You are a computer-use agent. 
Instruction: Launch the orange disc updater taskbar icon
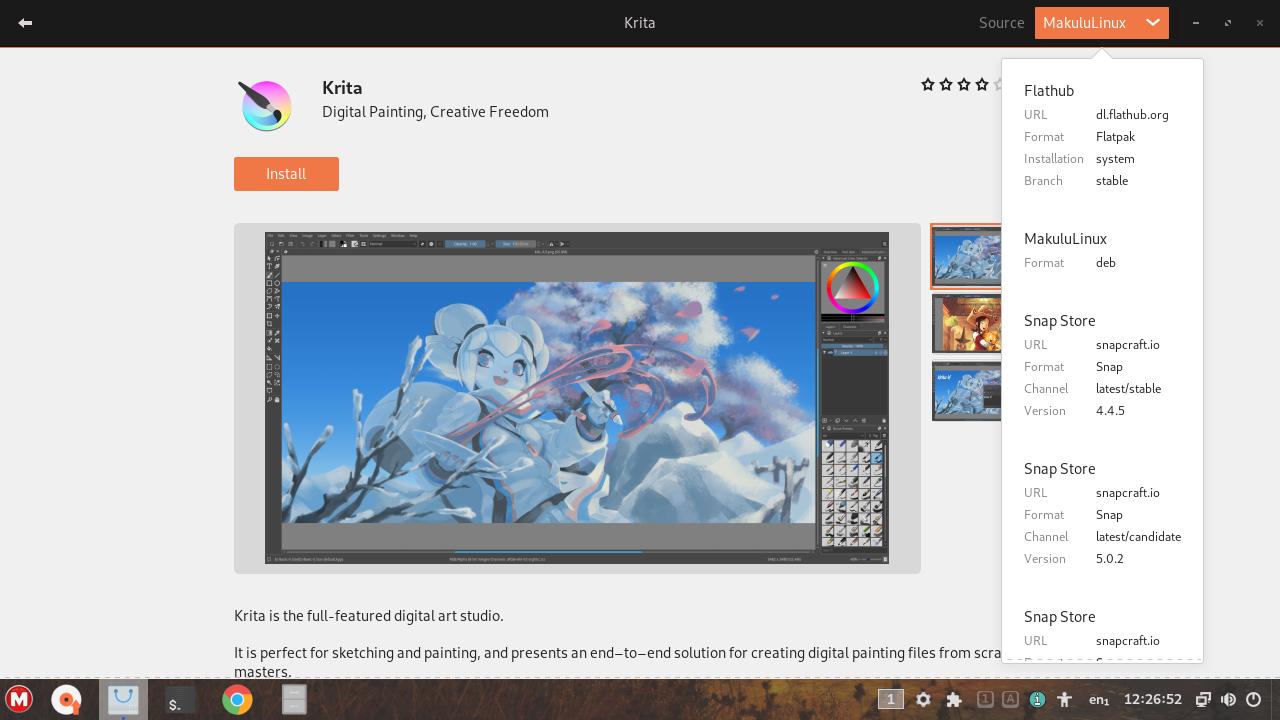[67, 699]
